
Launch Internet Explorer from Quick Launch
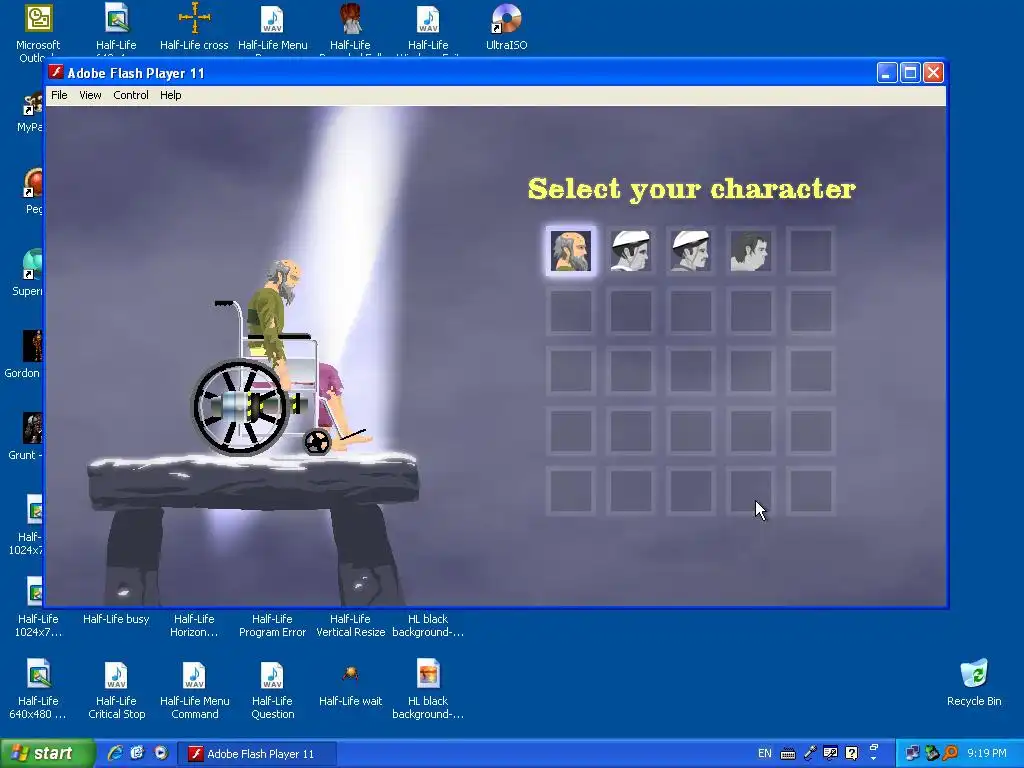115,753
